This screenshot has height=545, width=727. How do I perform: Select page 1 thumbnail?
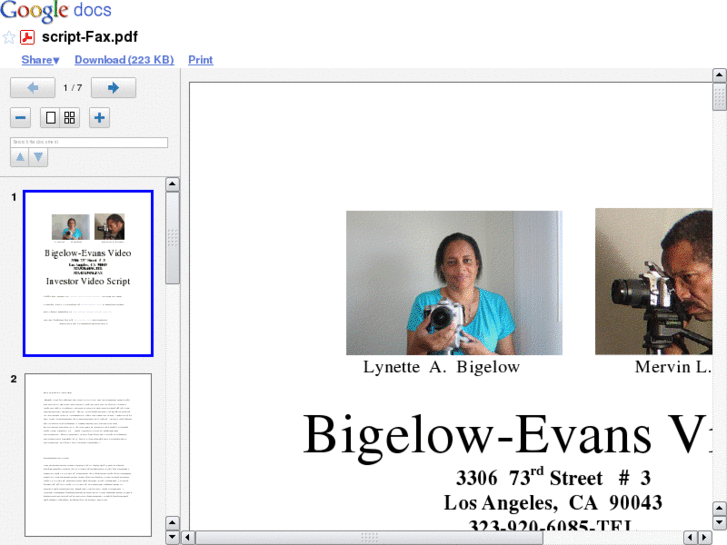88,273
